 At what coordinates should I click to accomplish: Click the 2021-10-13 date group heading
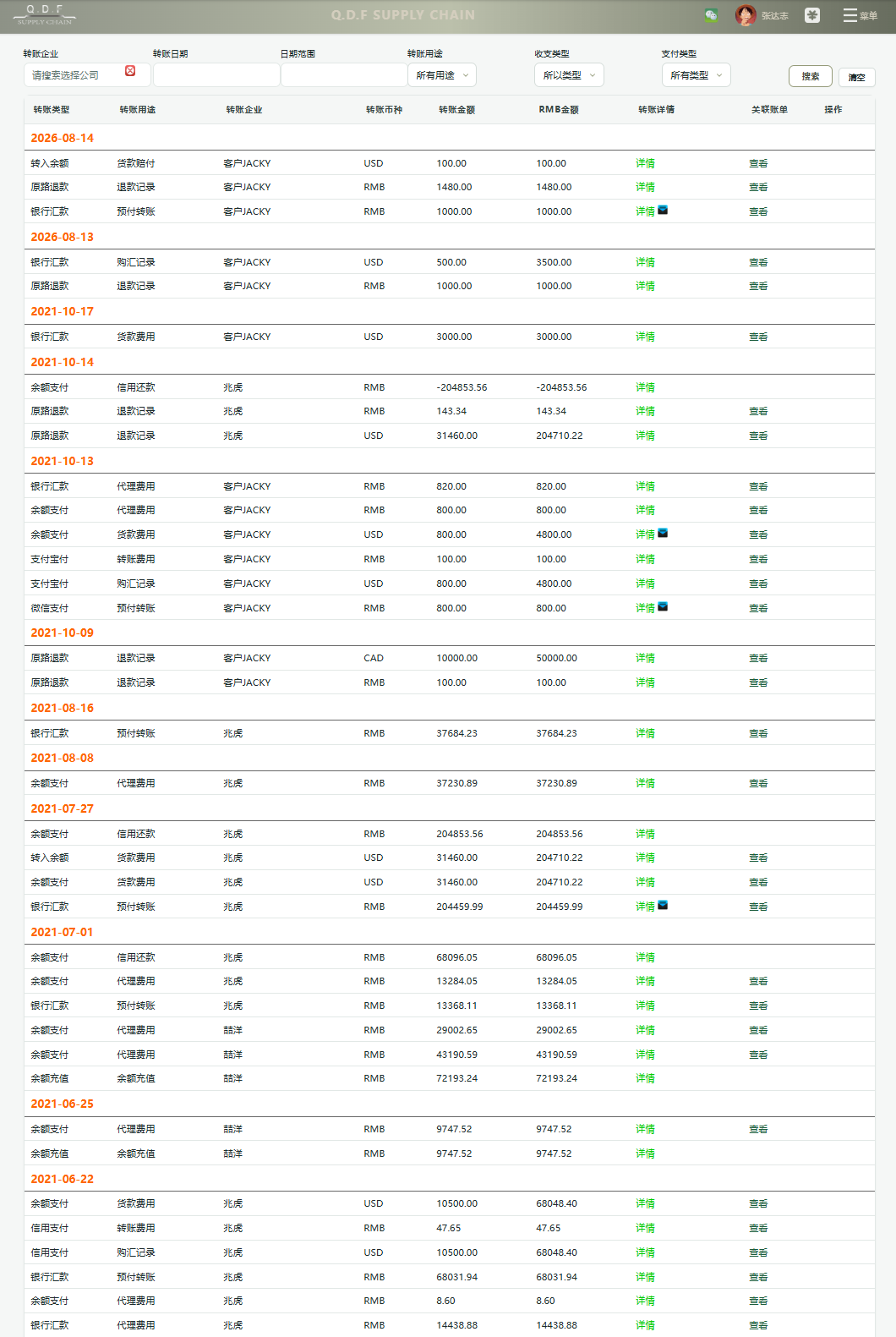(x=63, y=461)
